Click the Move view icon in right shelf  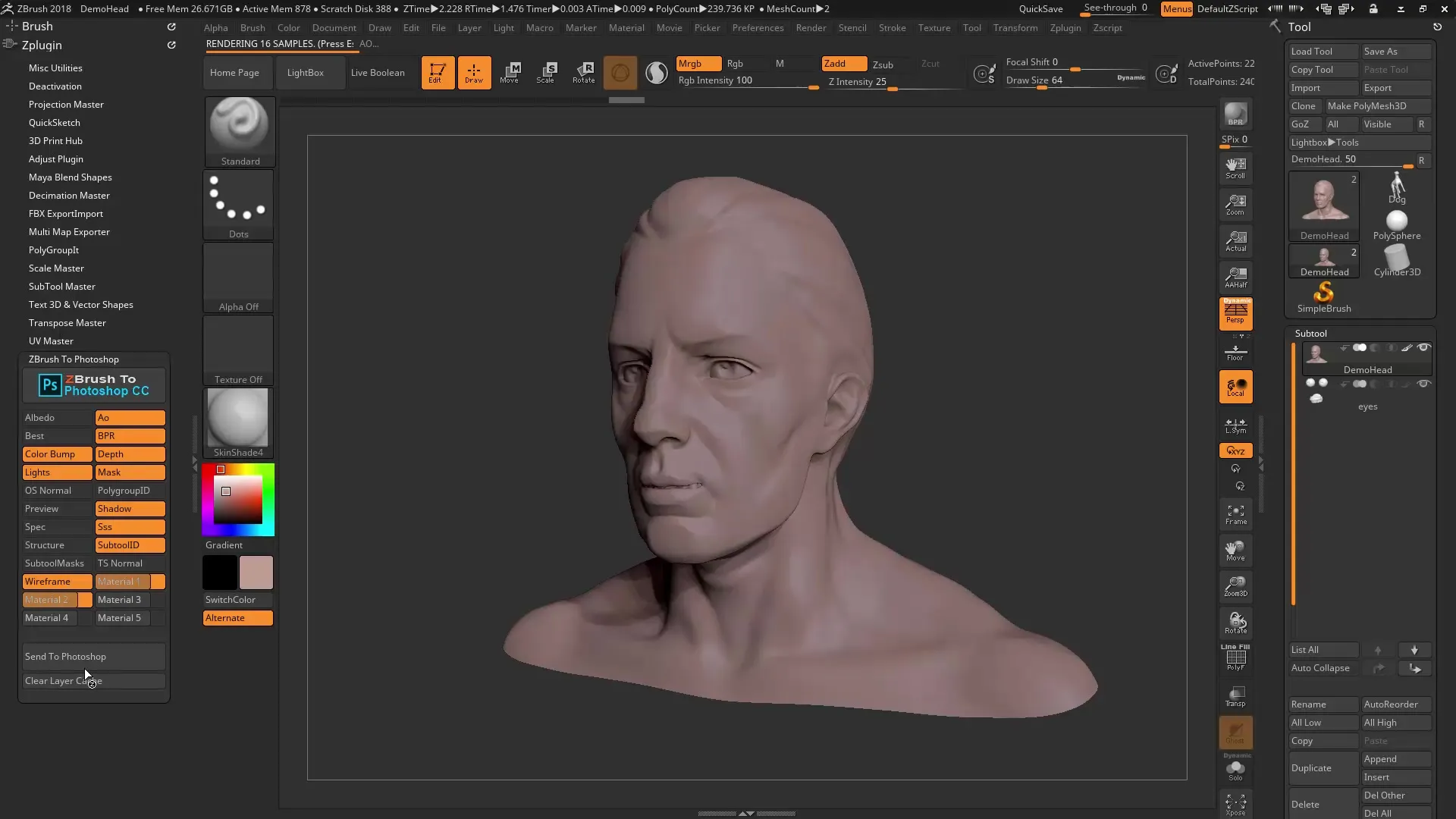(x=1235, y=551)
